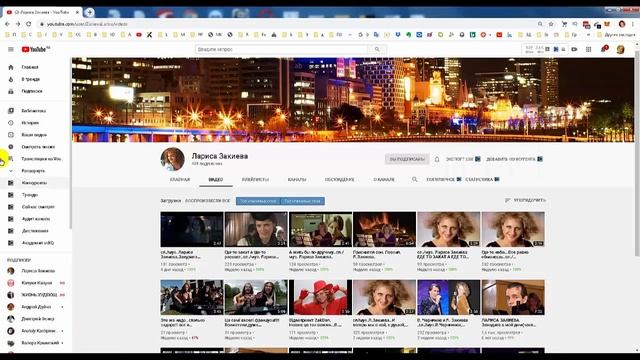
Task: Open a new browser tab
Action: click(x=89, y=12)
